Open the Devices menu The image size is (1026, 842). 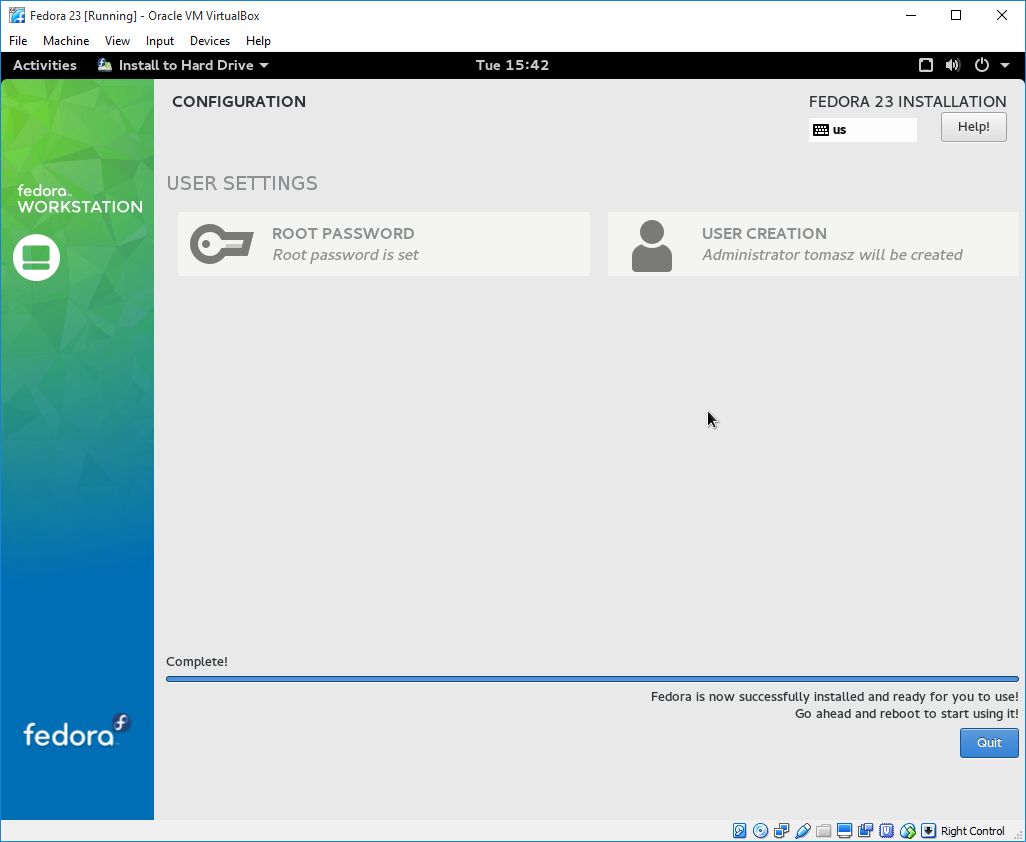tap(210, 41)
